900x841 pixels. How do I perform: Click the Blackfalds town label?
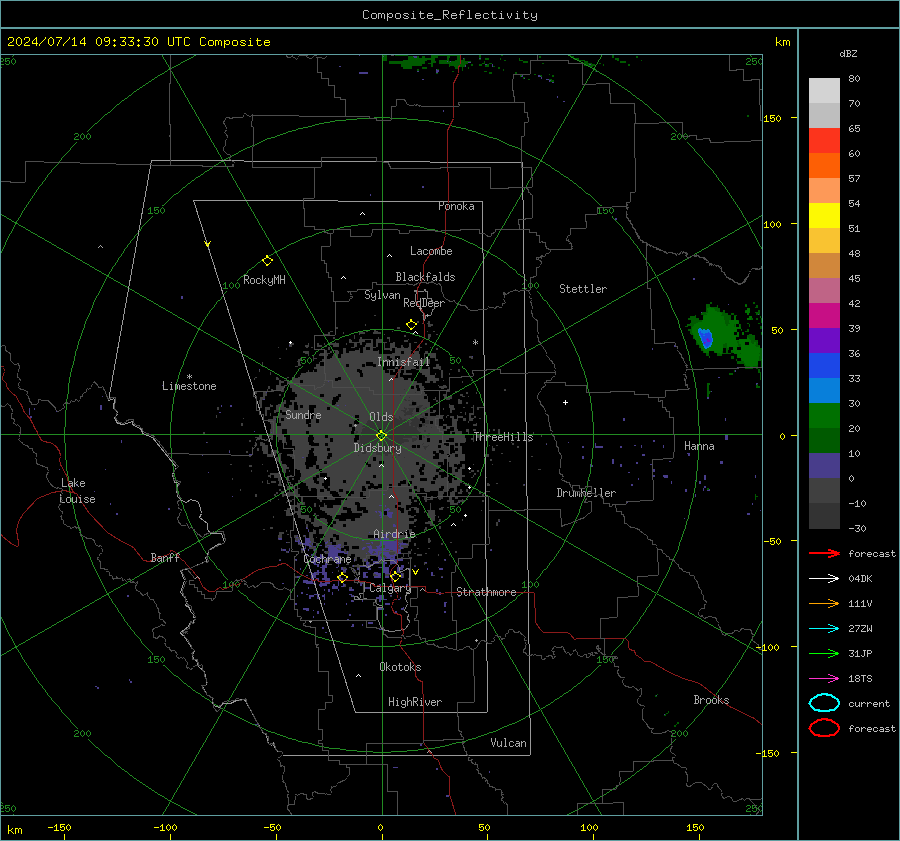(425, 277)
